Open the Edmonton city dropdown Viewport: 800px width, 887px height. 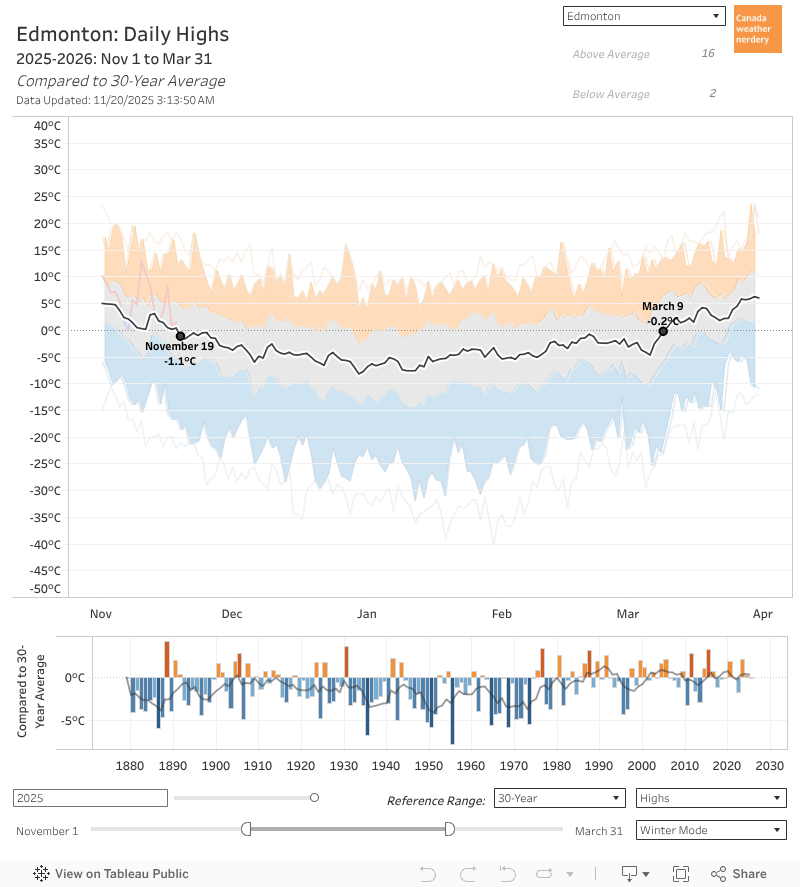point(643,16)
